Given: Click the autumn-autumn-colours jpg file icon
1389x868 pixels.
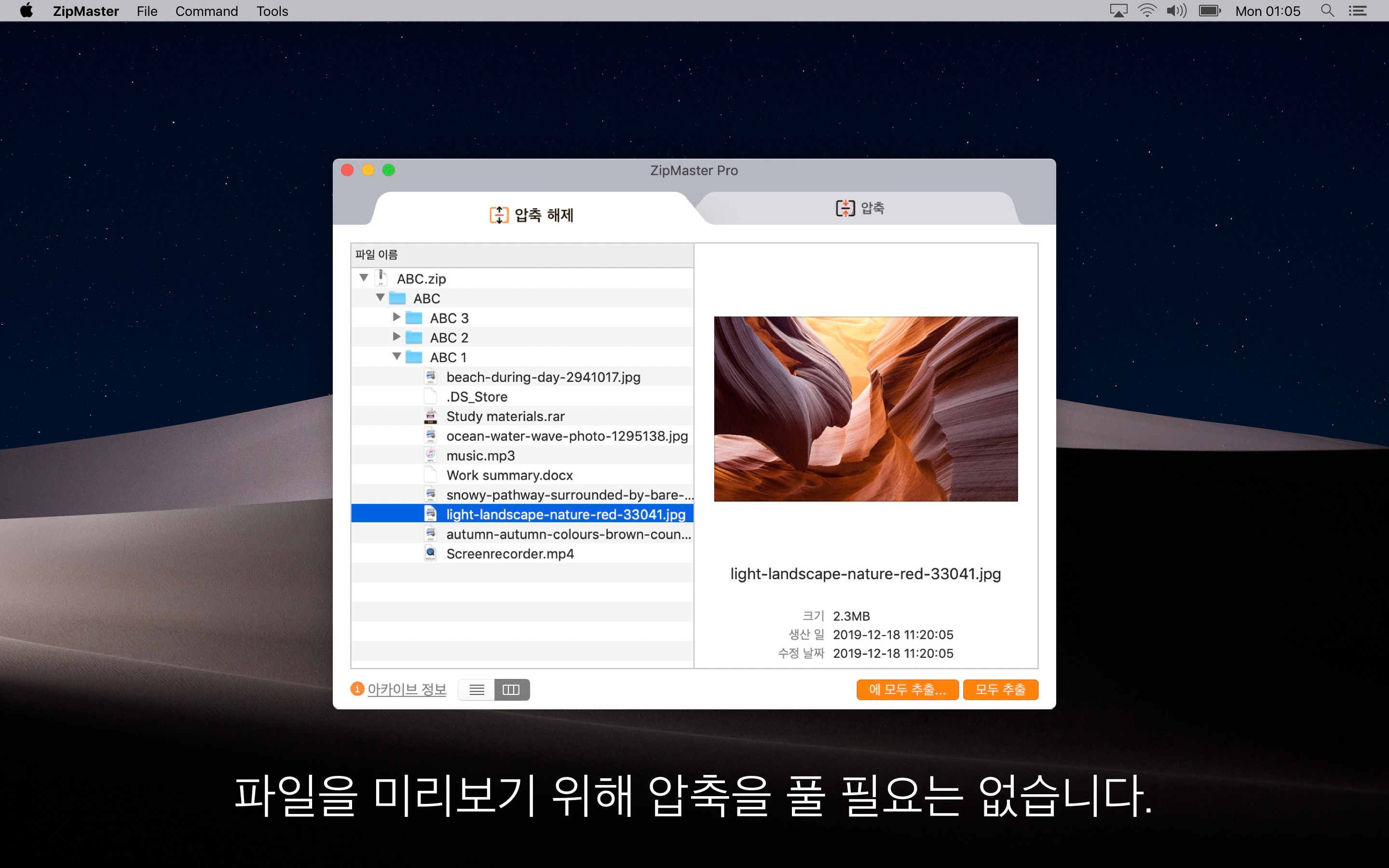Looking at the screenshot, I should pos(431,533).
